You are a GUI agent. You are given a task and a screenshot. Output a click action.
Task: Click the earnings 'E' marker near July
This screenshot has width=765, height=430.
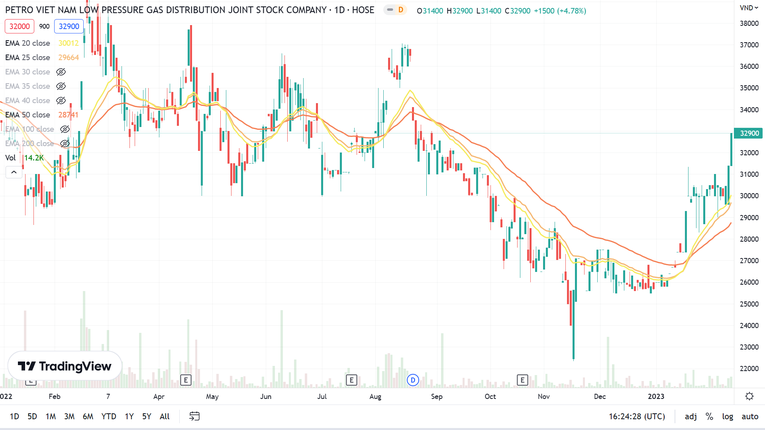pyautogui.click(x=351, y=380)
